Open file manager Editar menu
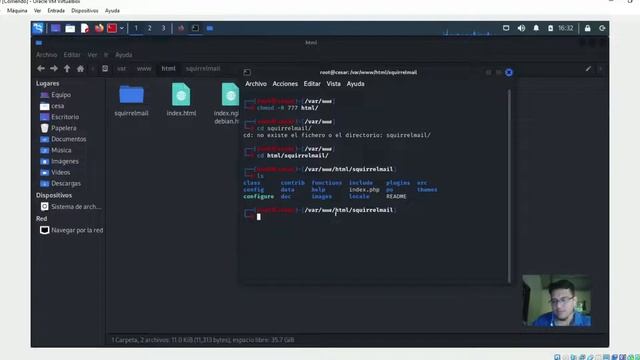The image size is (640, 360). coord(72,55)
